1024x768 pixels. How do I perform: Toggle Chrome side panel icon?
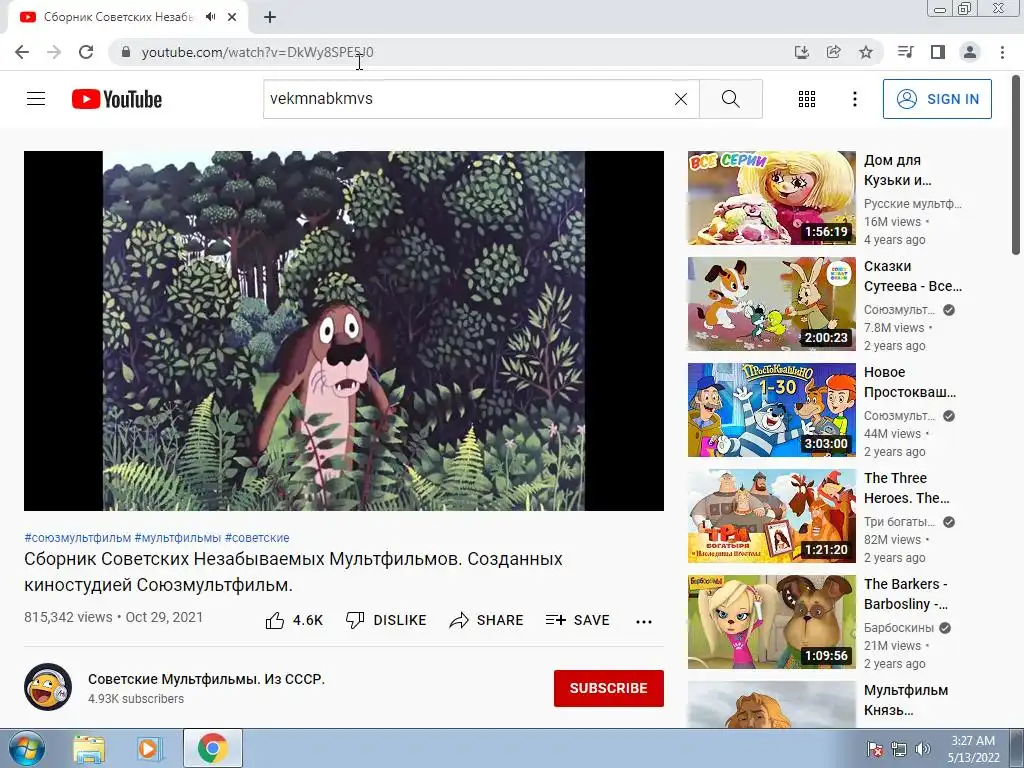[x=938, y=52]
